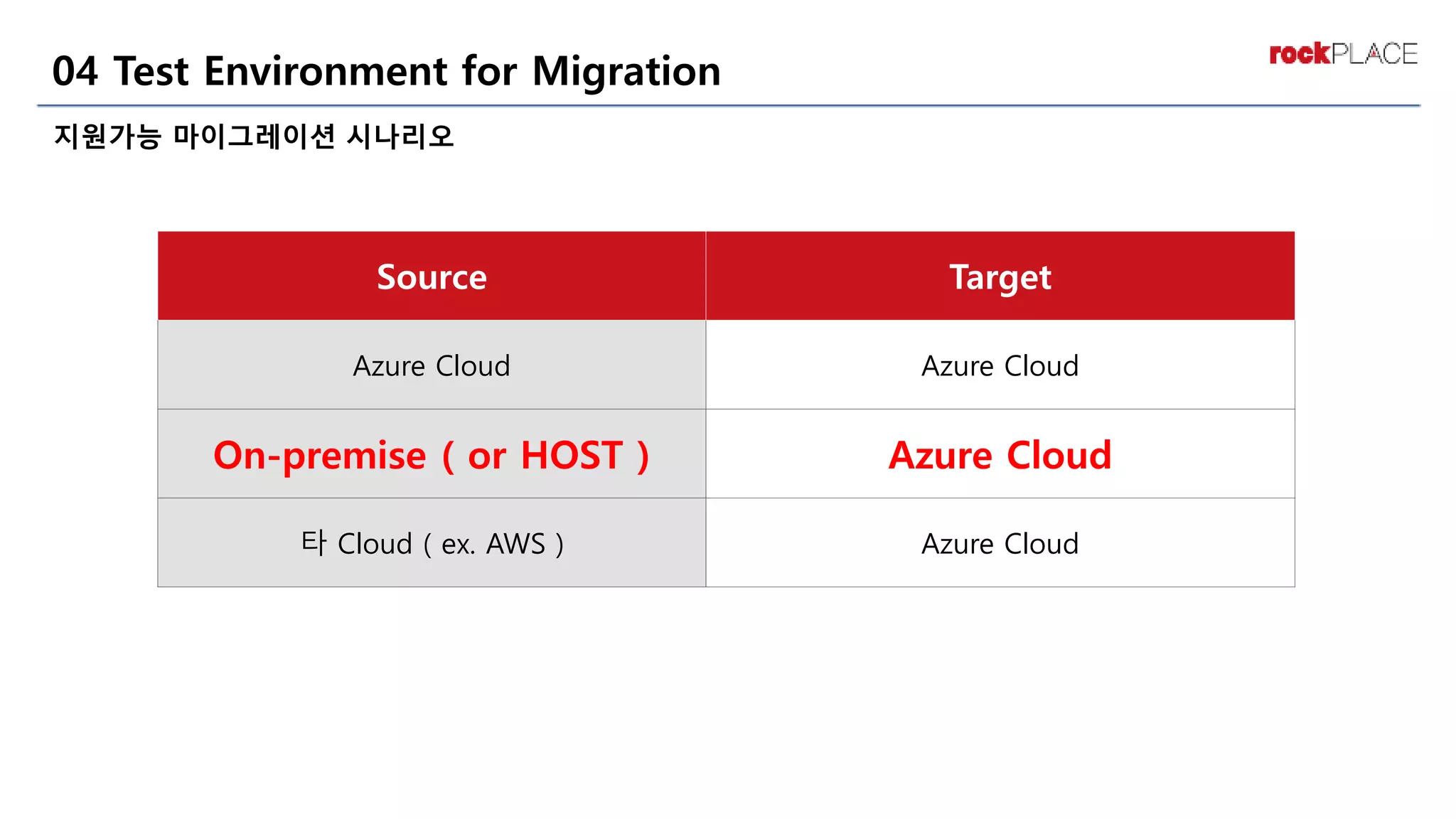
Task: Click the word 'Environment' in the title
Action: tap(326, 71)
